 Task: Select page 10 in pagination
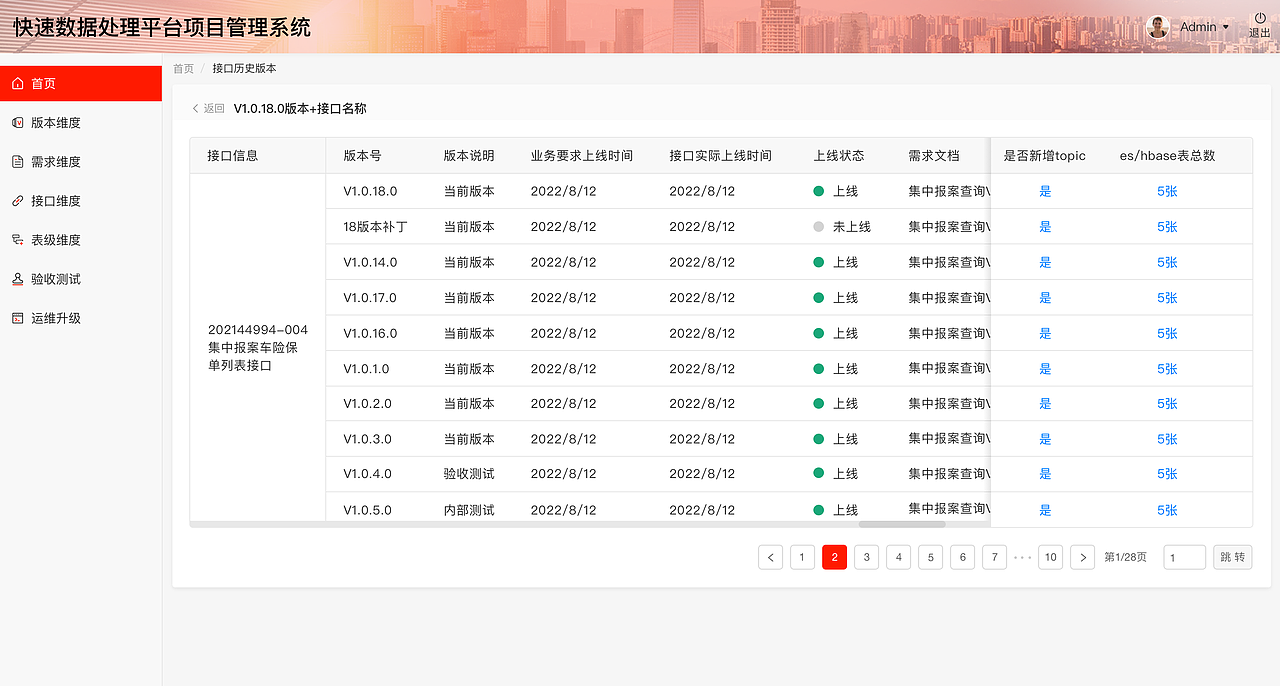coord(1050,557)
